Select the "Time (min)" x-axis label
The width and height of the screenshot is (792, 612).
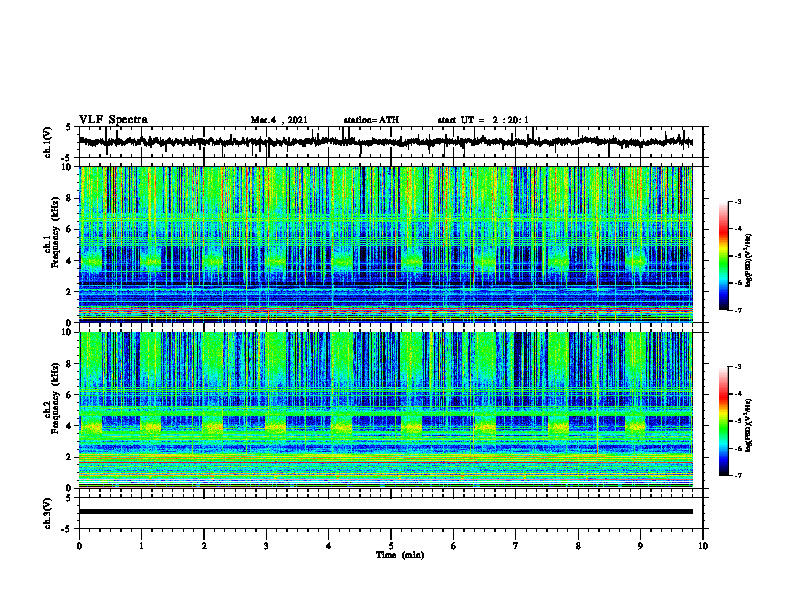[400, 555]
